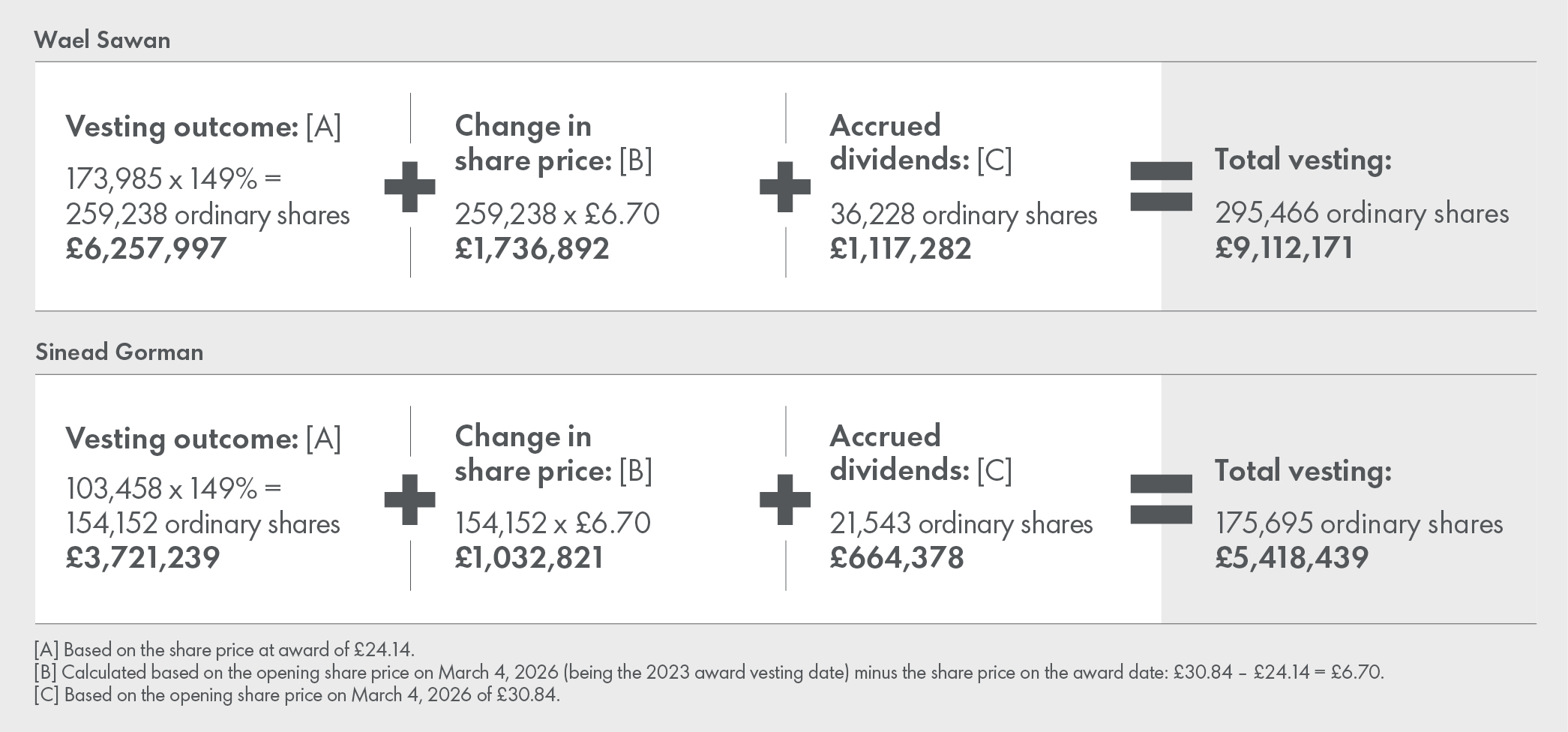
Task: Click the first plus sign in Sinead Gorman row
Action: (x=409, y=499)
